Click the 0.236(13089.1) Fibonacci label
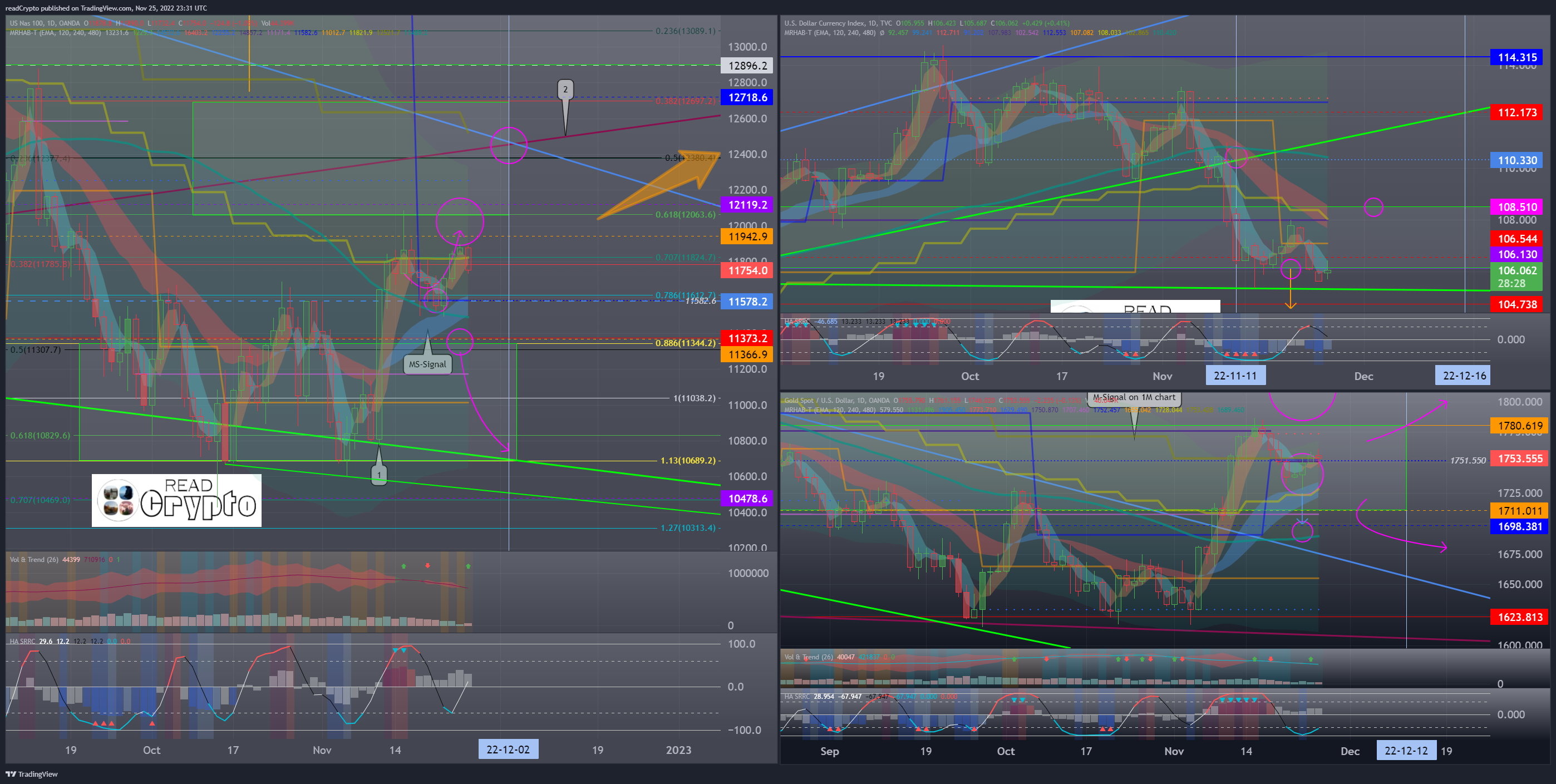Viewport: 1556px width, 784px height. point(685,31)
